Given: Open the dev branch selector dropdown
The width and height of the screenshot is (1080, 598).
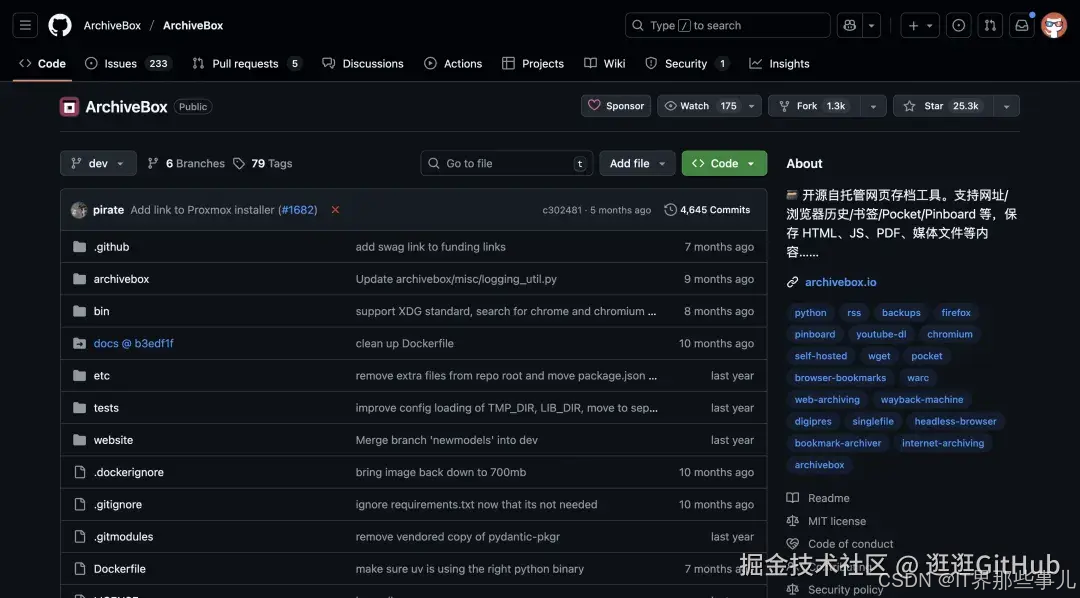Looking at the screenshot, I should click(x=98, y=163).
